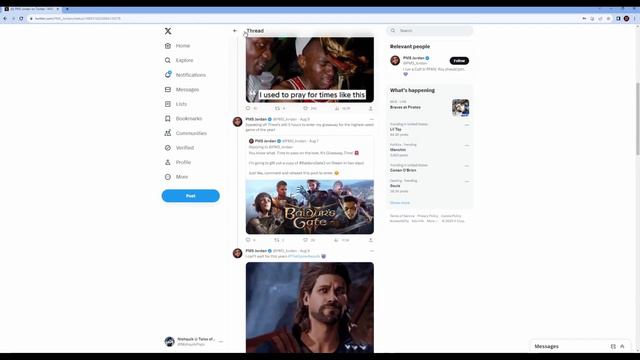
Task: View analytics of prayer meme tweet
Action: tap(337, 108)
